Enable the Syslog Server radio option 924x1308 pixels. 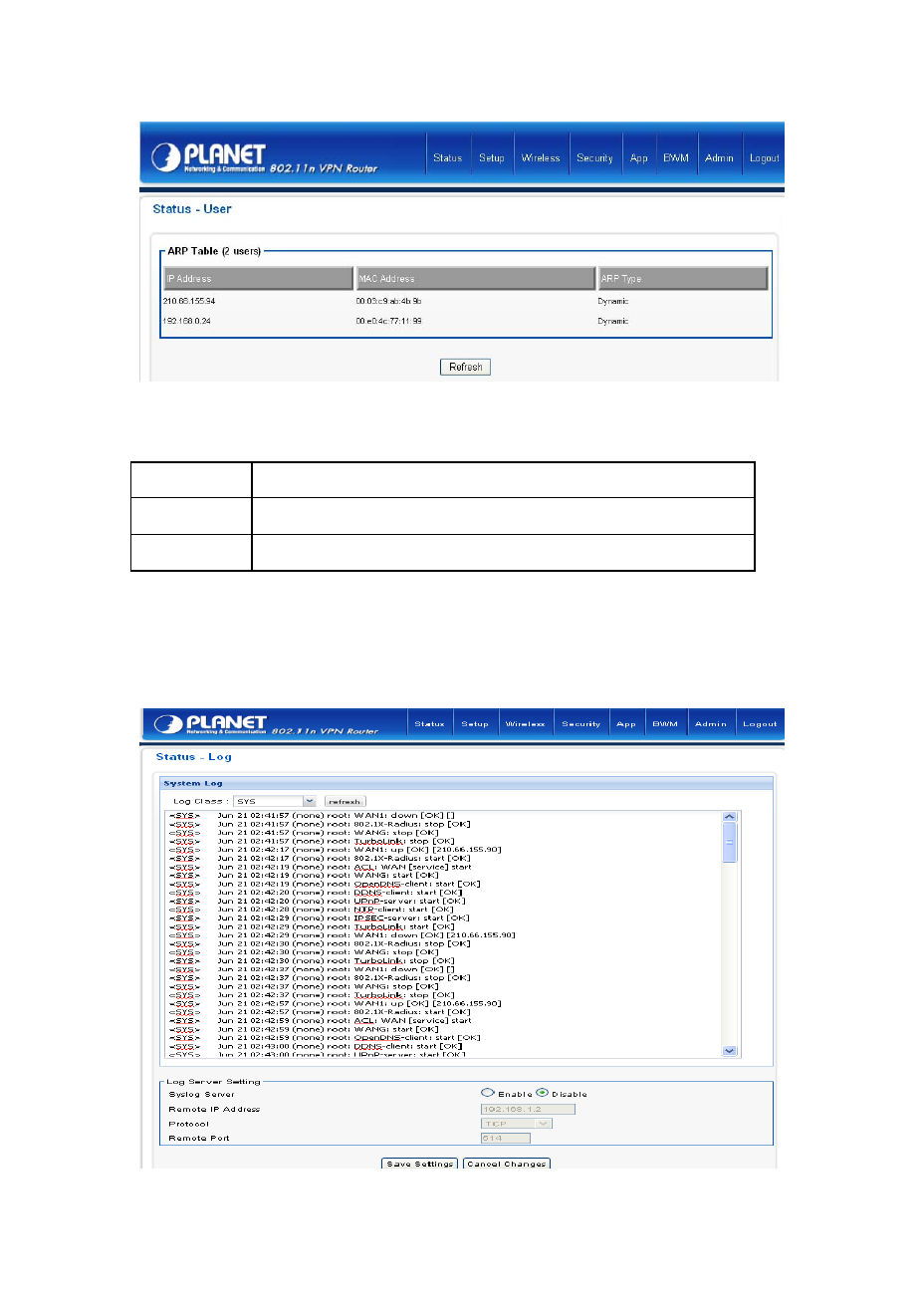click(x=488, y=1093)
